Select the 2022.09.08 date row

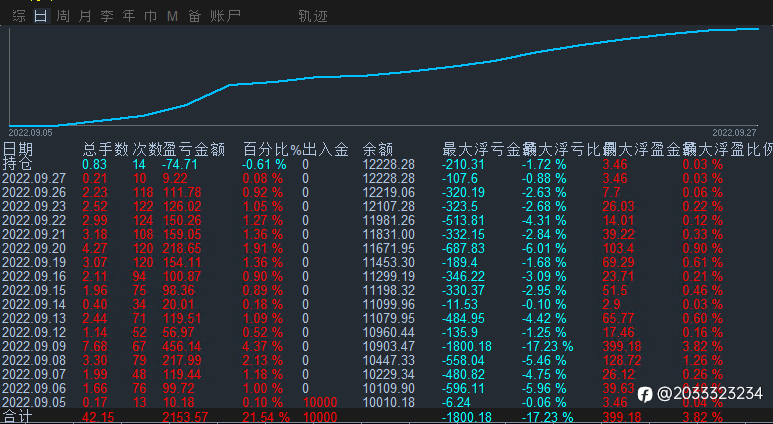tap(34, 360)
